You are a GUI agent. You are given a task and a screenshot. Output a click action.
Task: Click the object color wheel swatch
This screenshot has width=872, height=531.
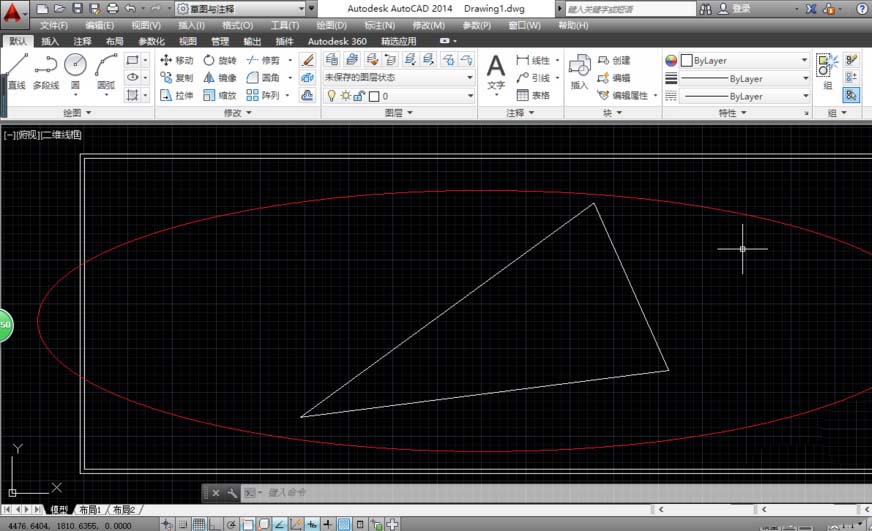[x=671, y=60]
